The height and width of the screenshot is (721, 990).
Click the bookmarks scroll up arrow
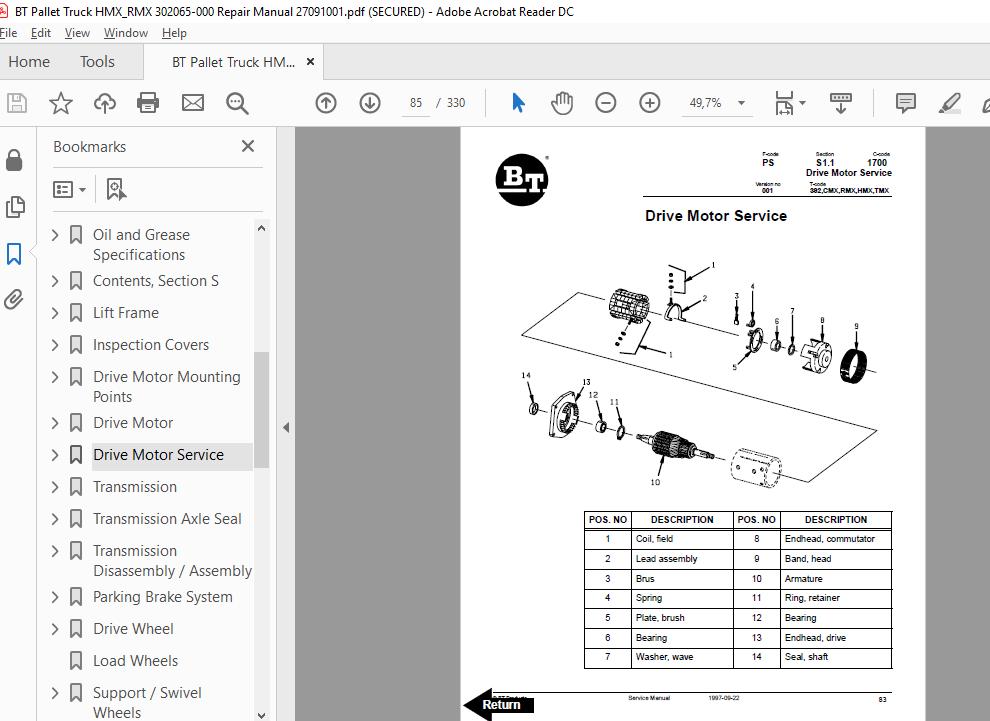261,228
